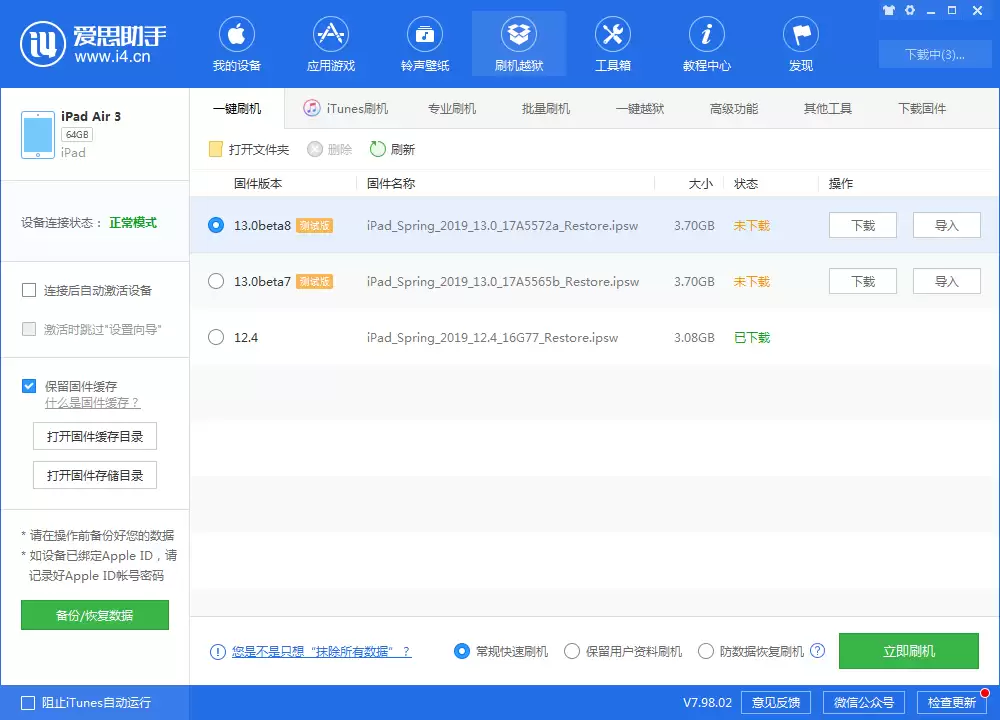The width and height of the screenshot is (1000, 720).
Task: Click the iTunes icon on iTunes刷机 tab
Action: tap(311, 108)
